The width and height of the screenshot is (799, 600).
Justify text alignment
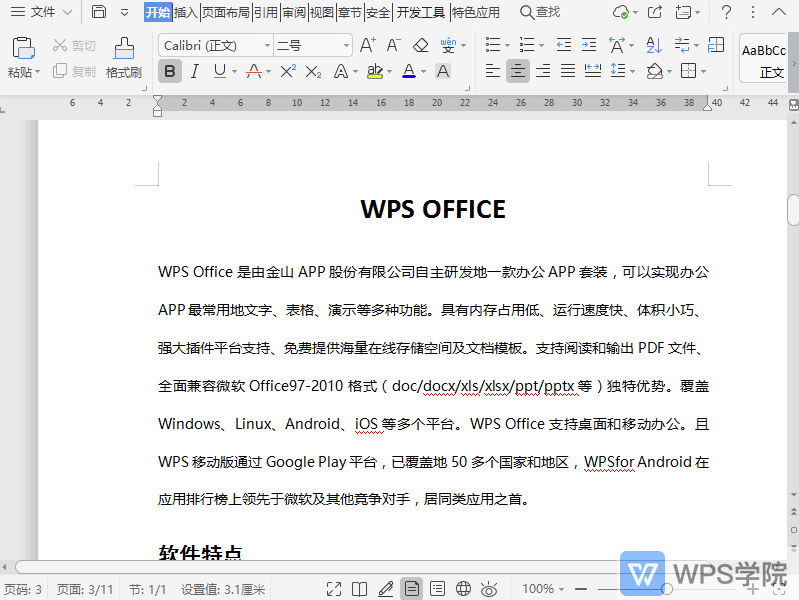[x=568, y=71]
